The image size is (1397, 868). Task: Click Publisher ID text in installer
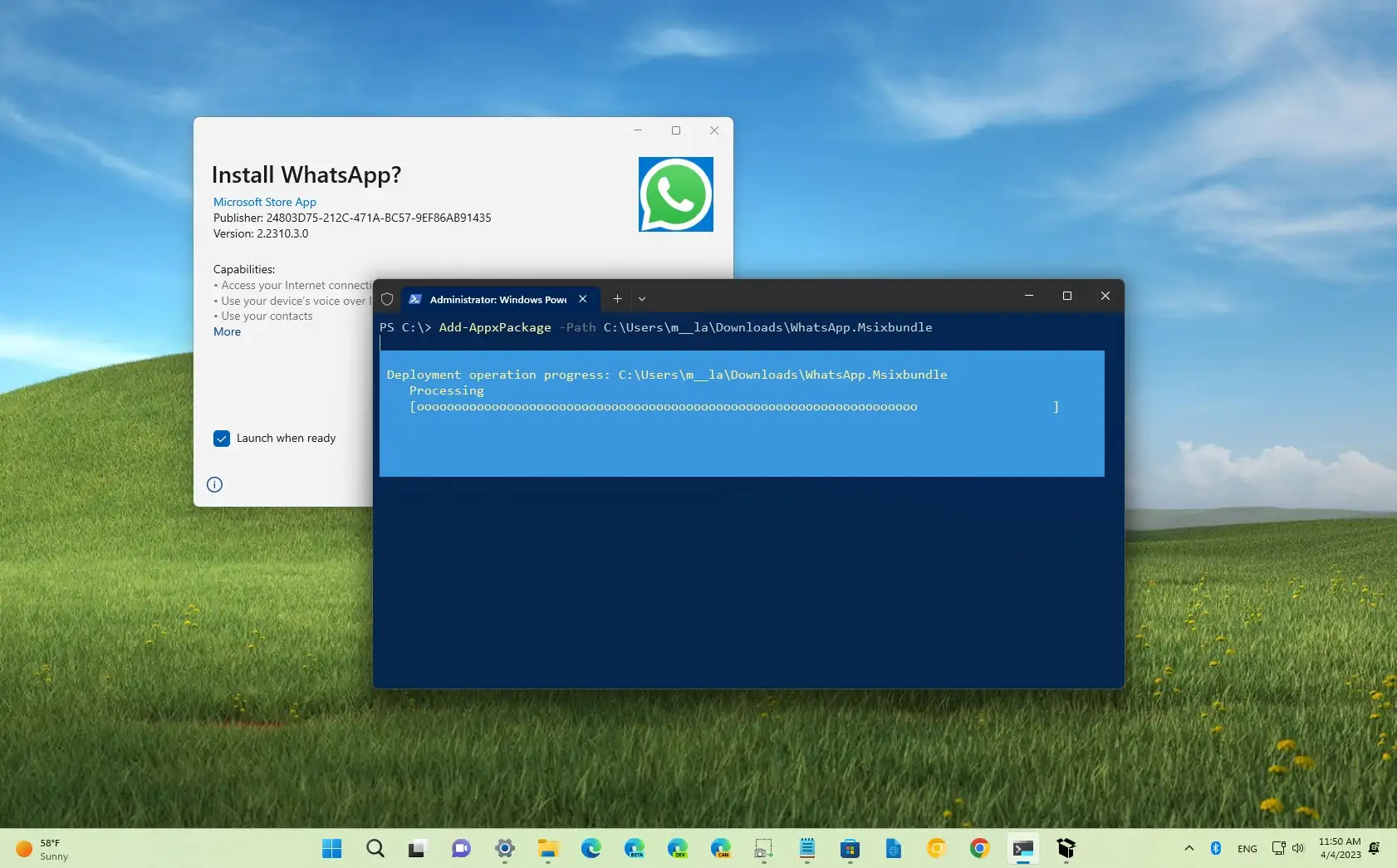pyautogui.click(x=352, y=218)
